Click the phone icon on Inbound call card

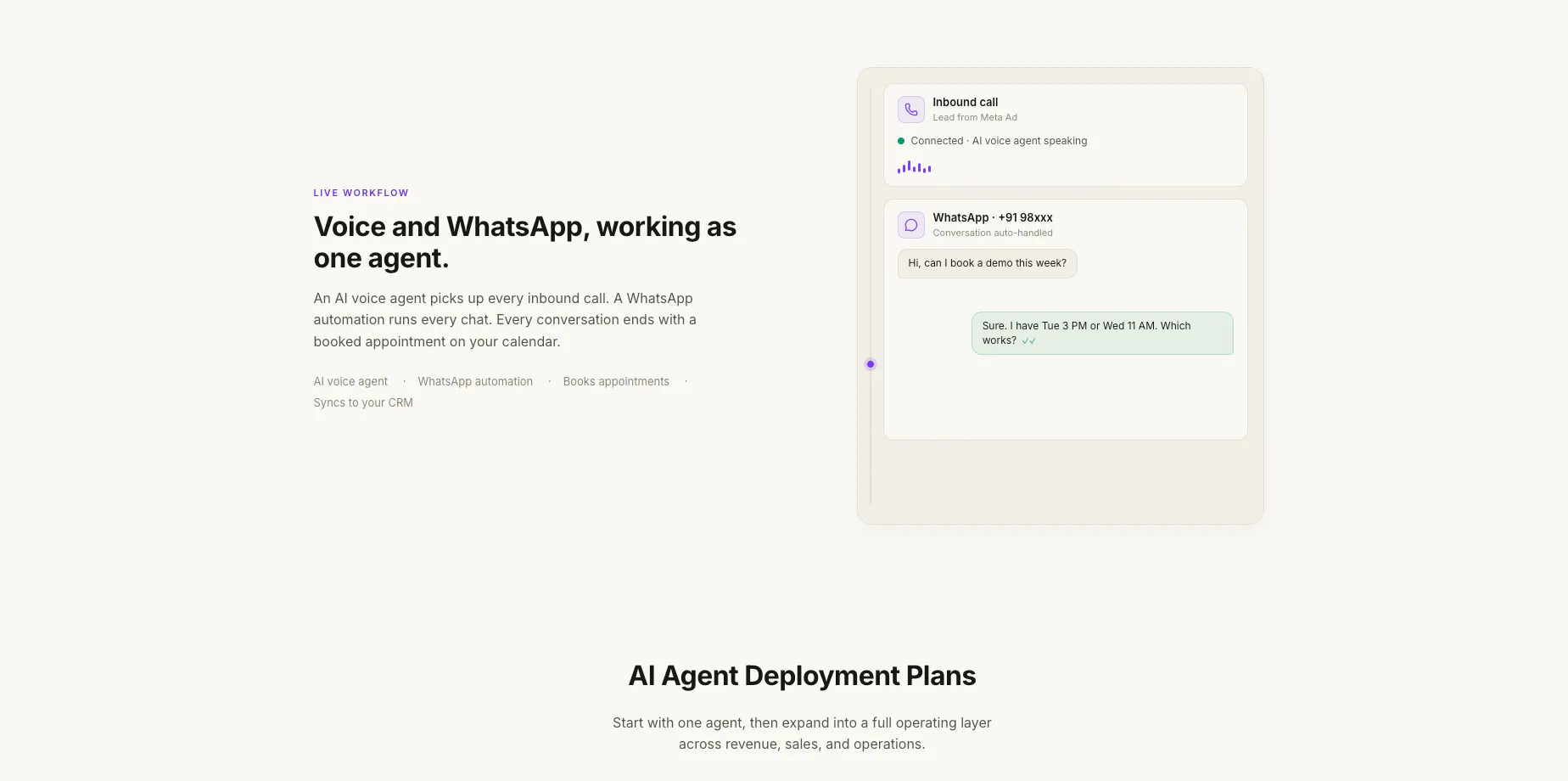coord(911,110)
